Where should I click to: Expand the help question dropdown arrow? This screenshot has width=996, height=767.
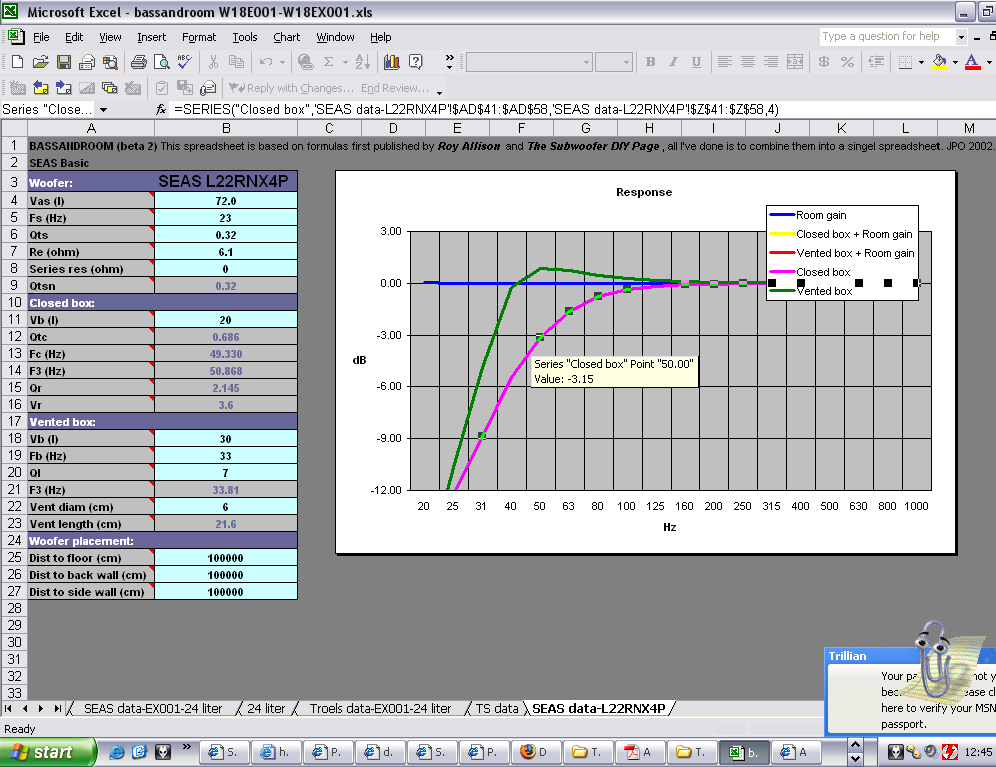tap(961, 37)
